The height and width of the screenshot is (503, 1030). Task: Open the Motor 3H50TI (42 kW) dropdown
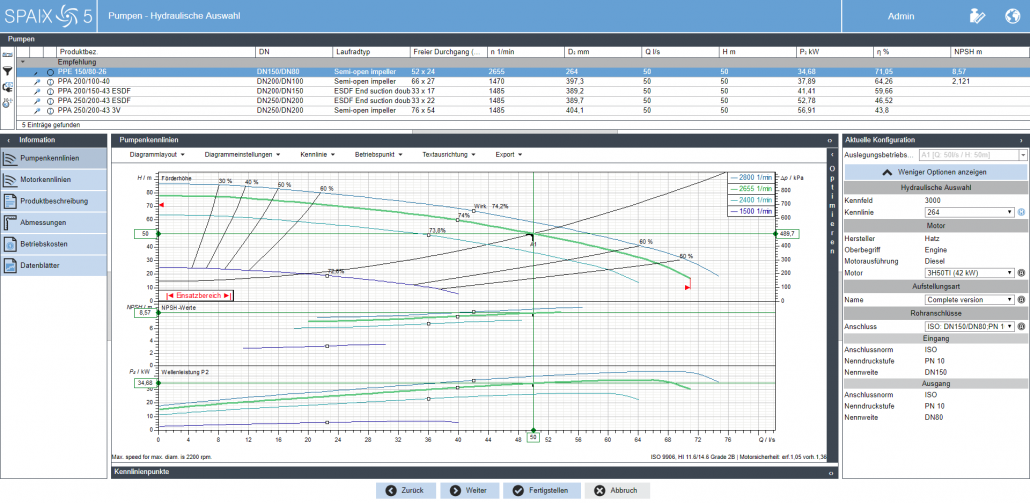click(970, 273)
